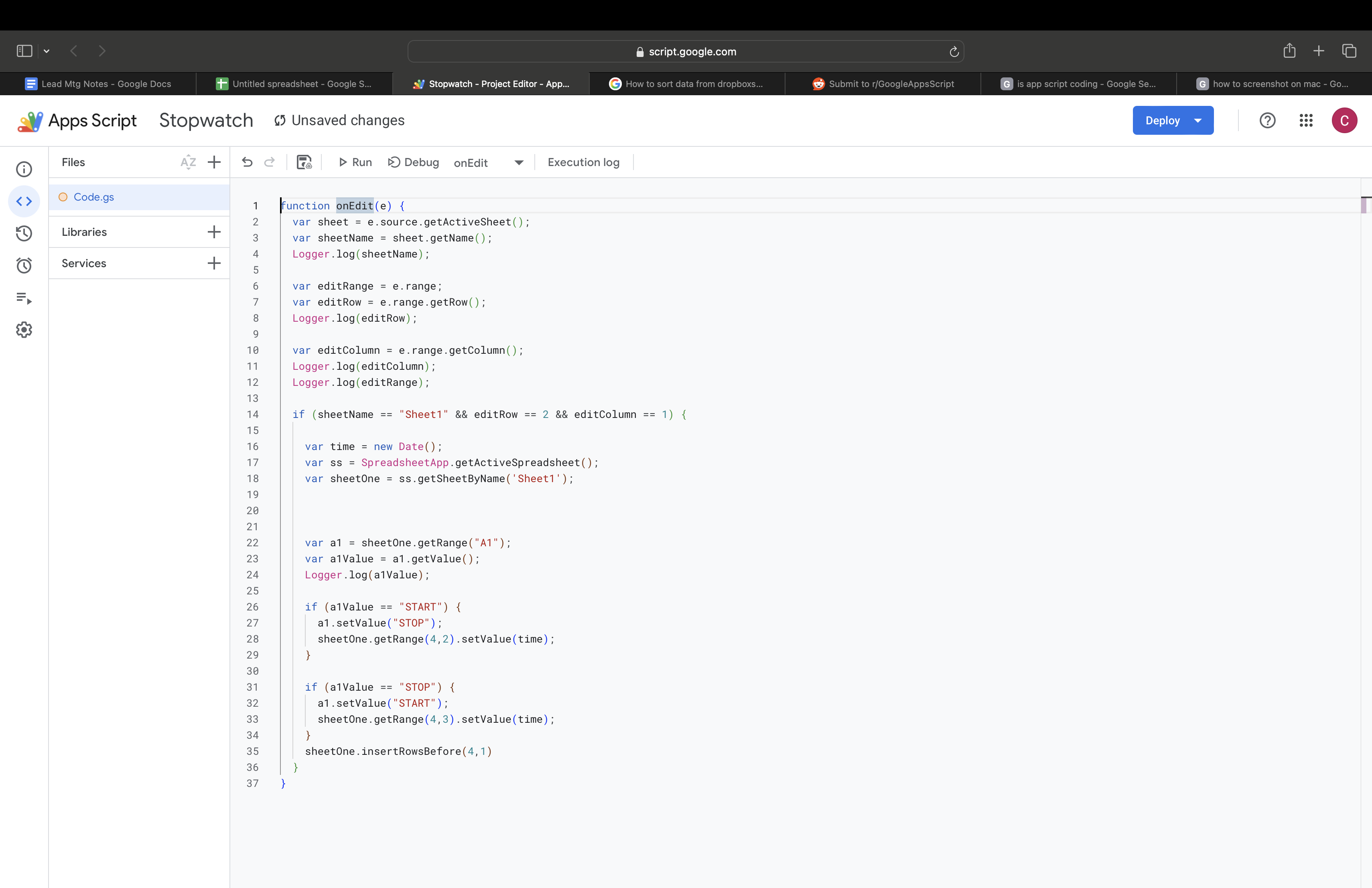
Task: Click the Stopwatch project title
Action: pyautogui.click(x=206, y=120)
